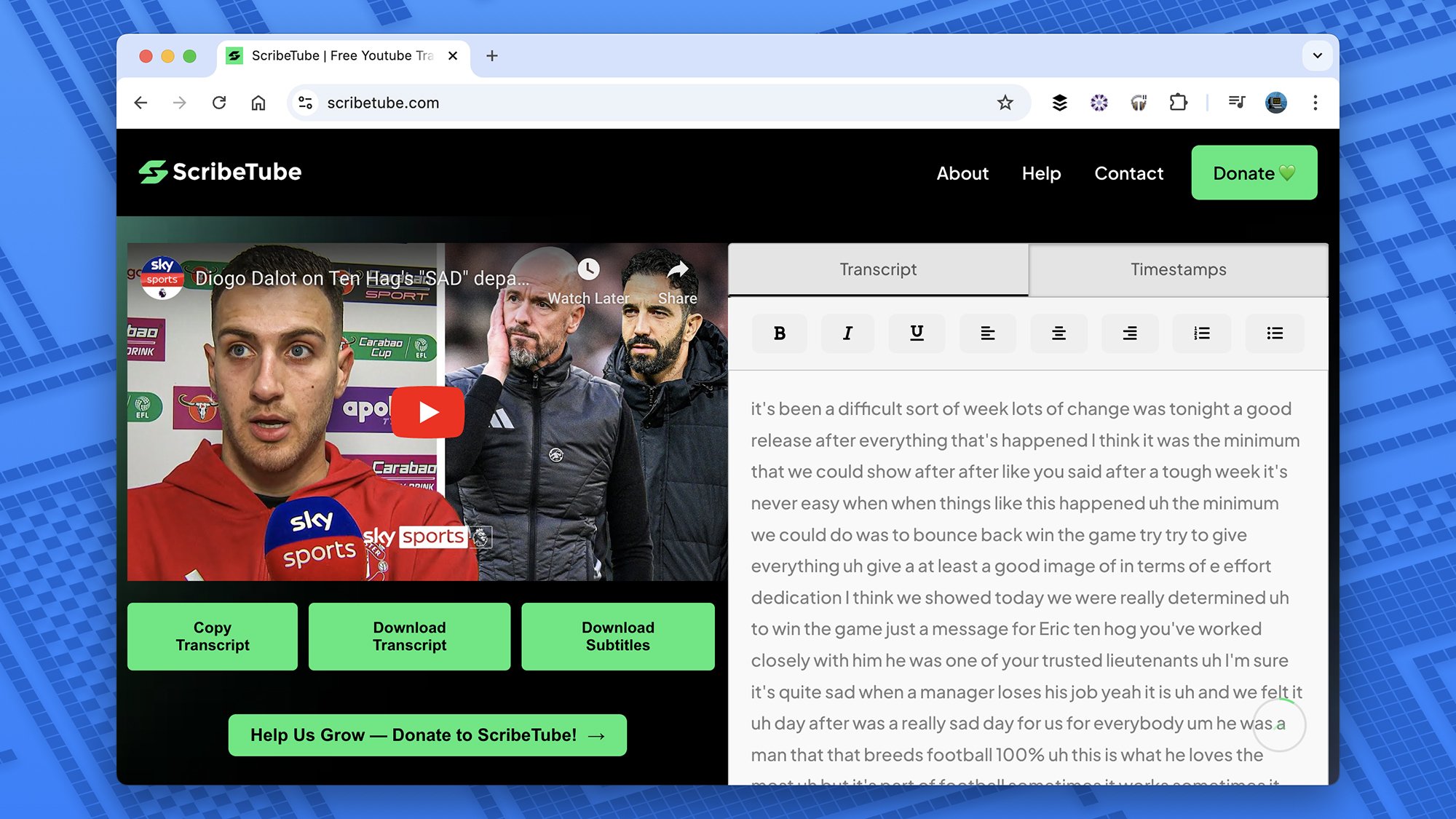This screenshot has width=1456, height=819.
Task: Open the About page link
Action: [x=962, y=172]
